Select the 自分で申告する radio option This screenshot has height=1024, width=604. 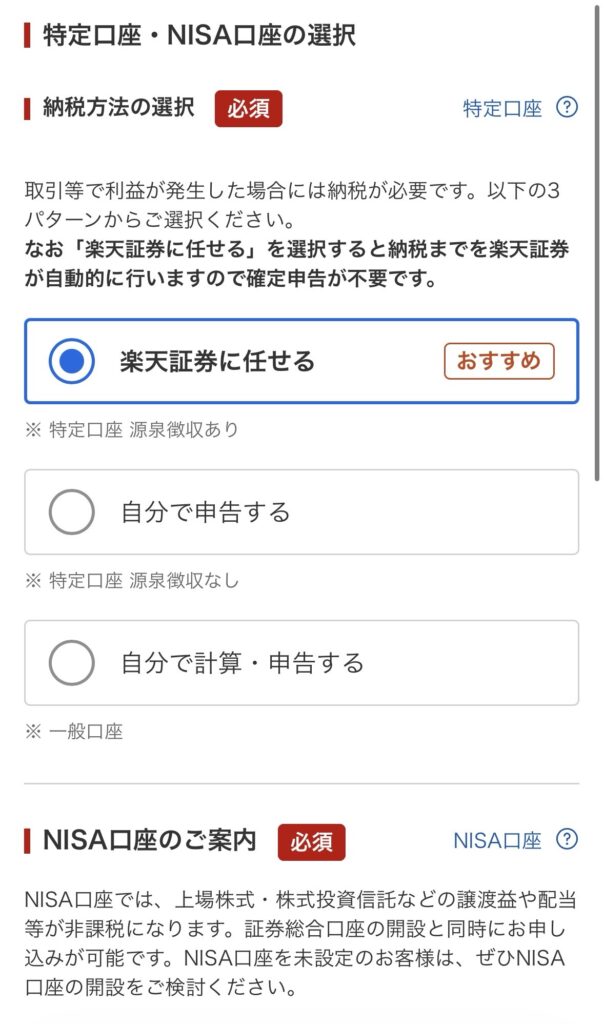[72, 513]
